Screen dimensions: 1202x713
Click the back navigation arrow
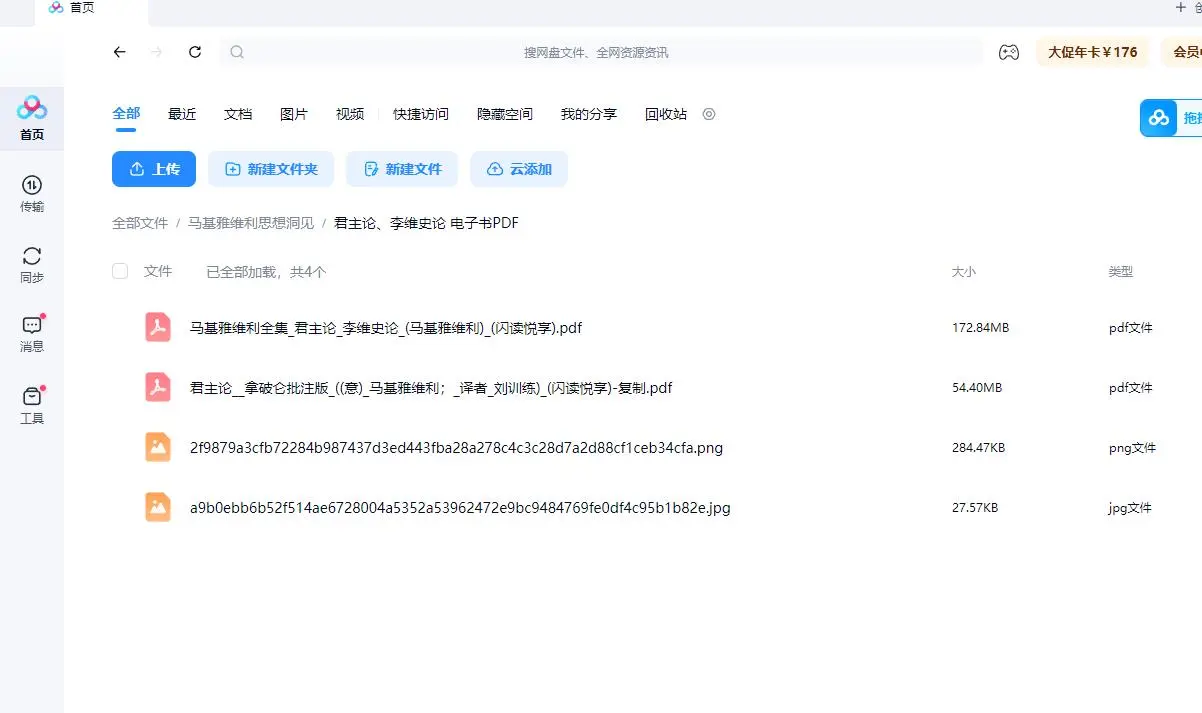click(119, 52)
